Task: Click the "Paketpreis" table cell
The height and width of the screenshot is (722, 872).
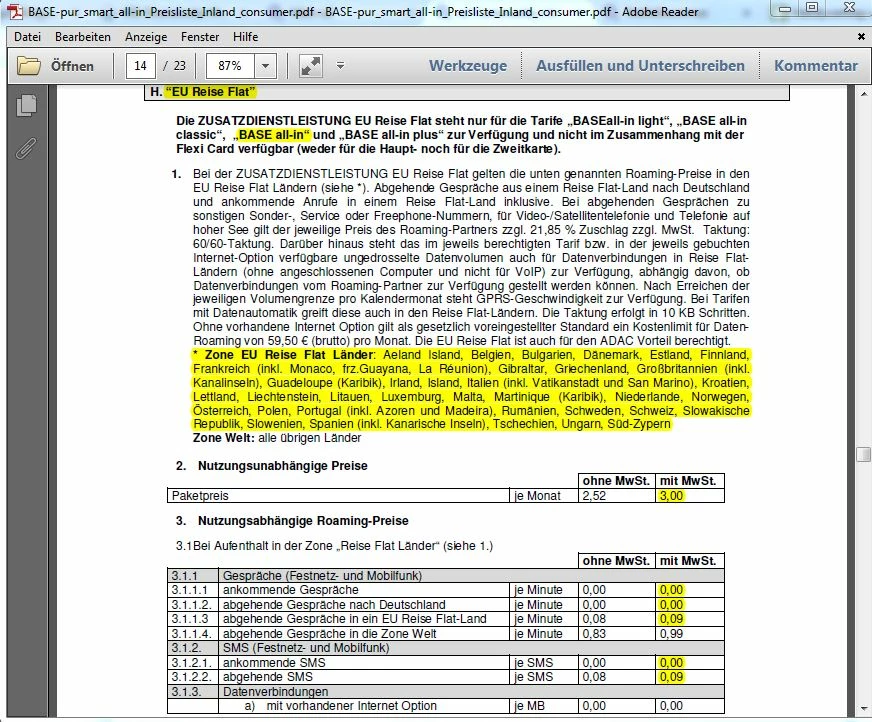Action: (x=338, y=496)
